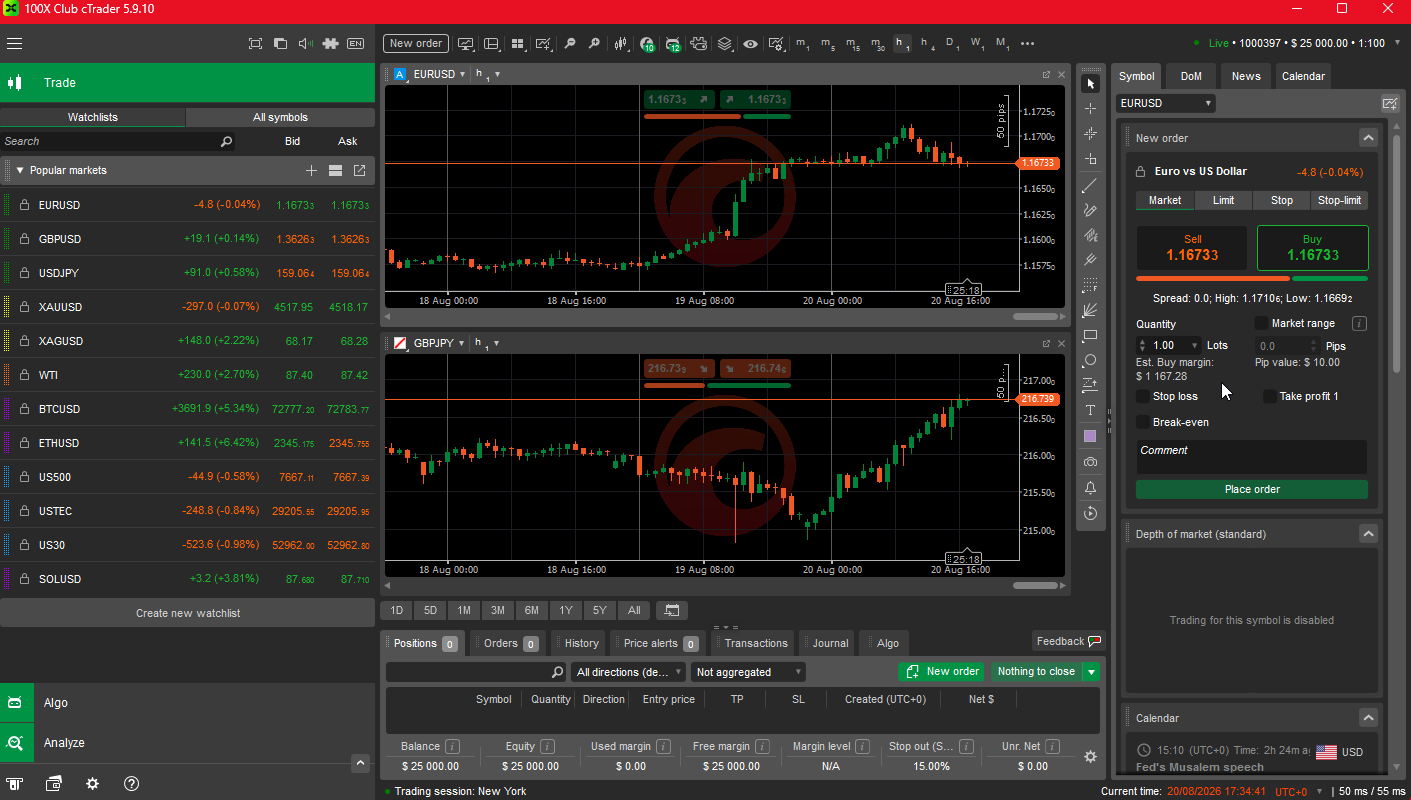Select the text T drawing tool
1411x800 pixels.
1090,410
